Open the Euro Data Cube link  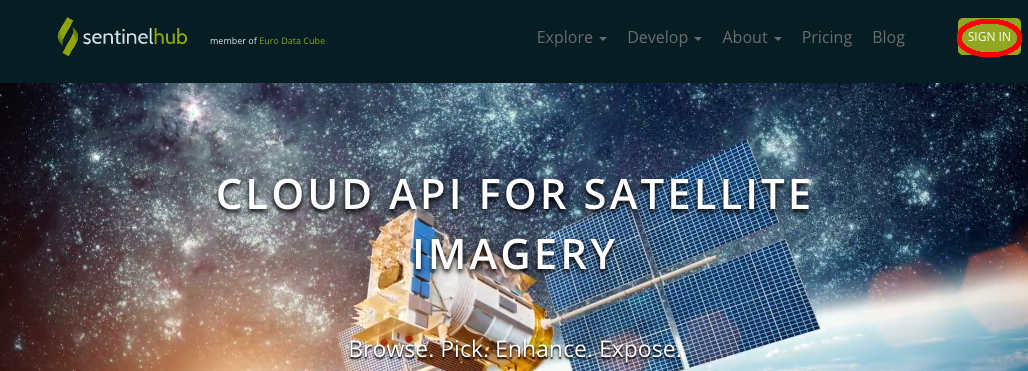tap(292, 41)
